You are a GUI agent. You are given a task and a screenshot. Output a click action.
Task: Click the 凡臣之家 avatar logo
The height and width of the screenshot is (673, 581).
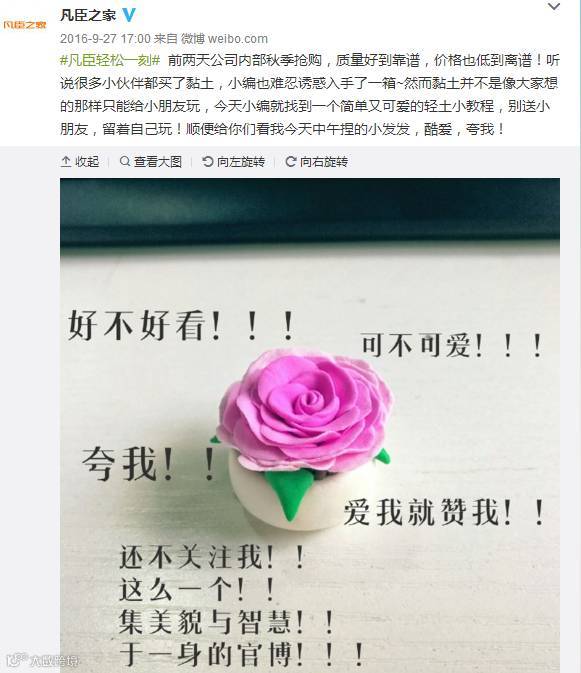click(24, 24)
